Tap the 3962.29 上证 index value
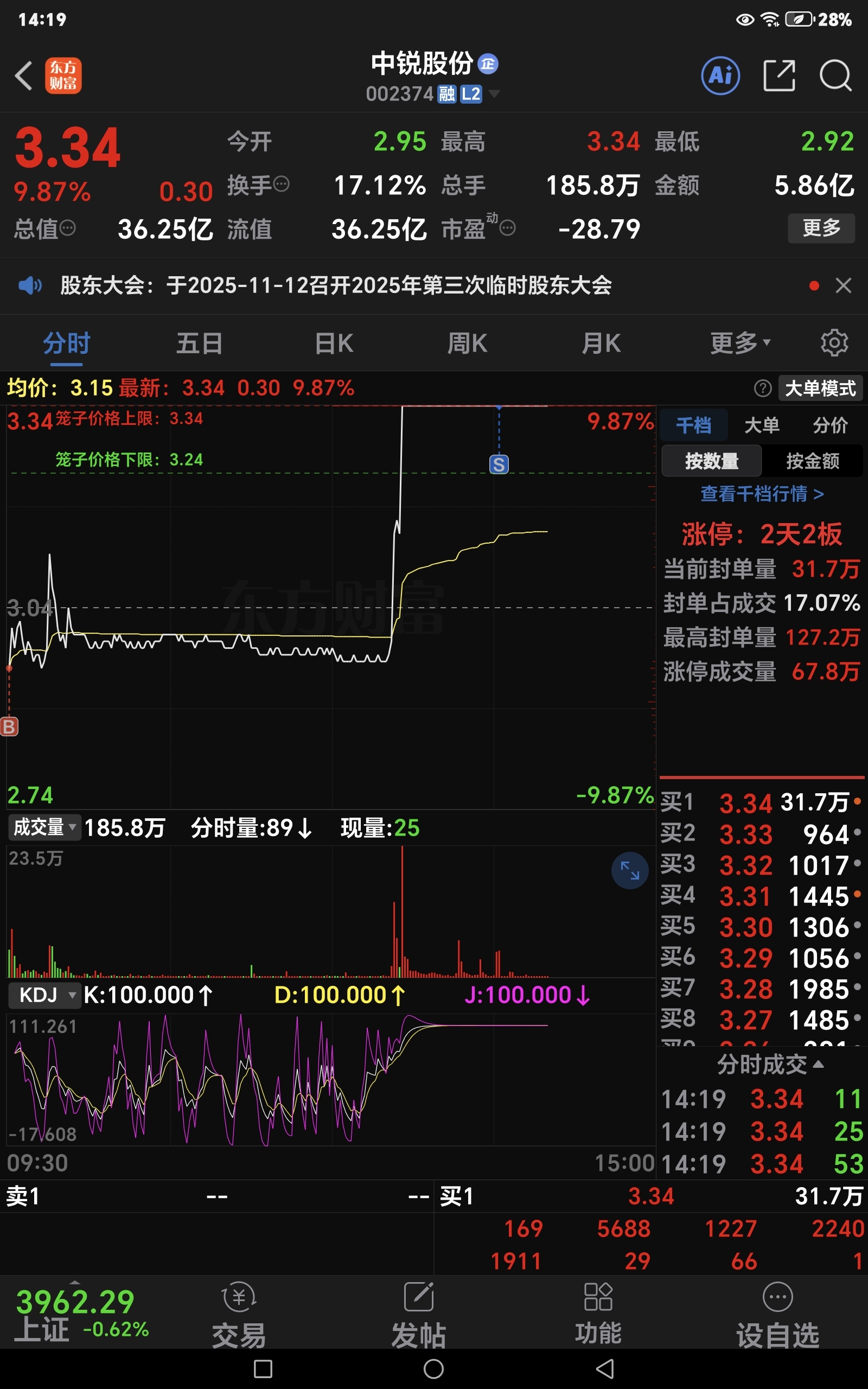This screenshot has height=1389, width=868. 75,1302
